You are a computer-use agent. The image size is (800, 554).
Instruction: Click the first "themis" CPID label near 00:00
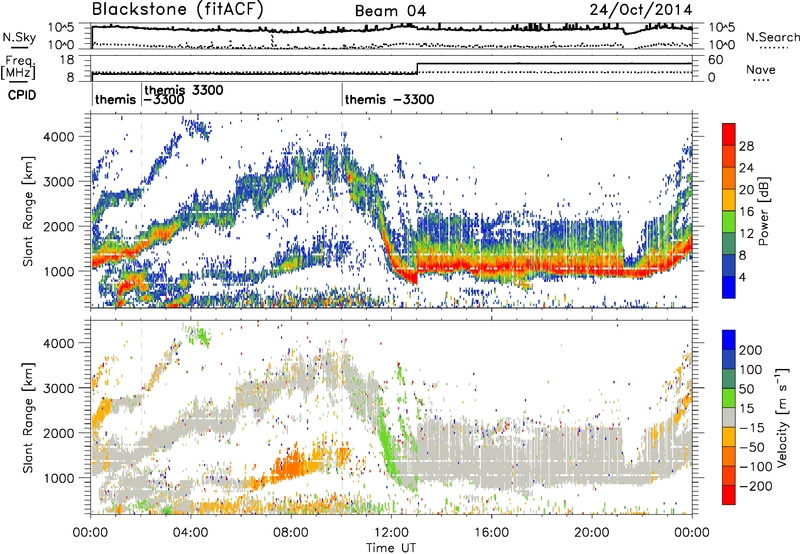(x=115, y=99)
